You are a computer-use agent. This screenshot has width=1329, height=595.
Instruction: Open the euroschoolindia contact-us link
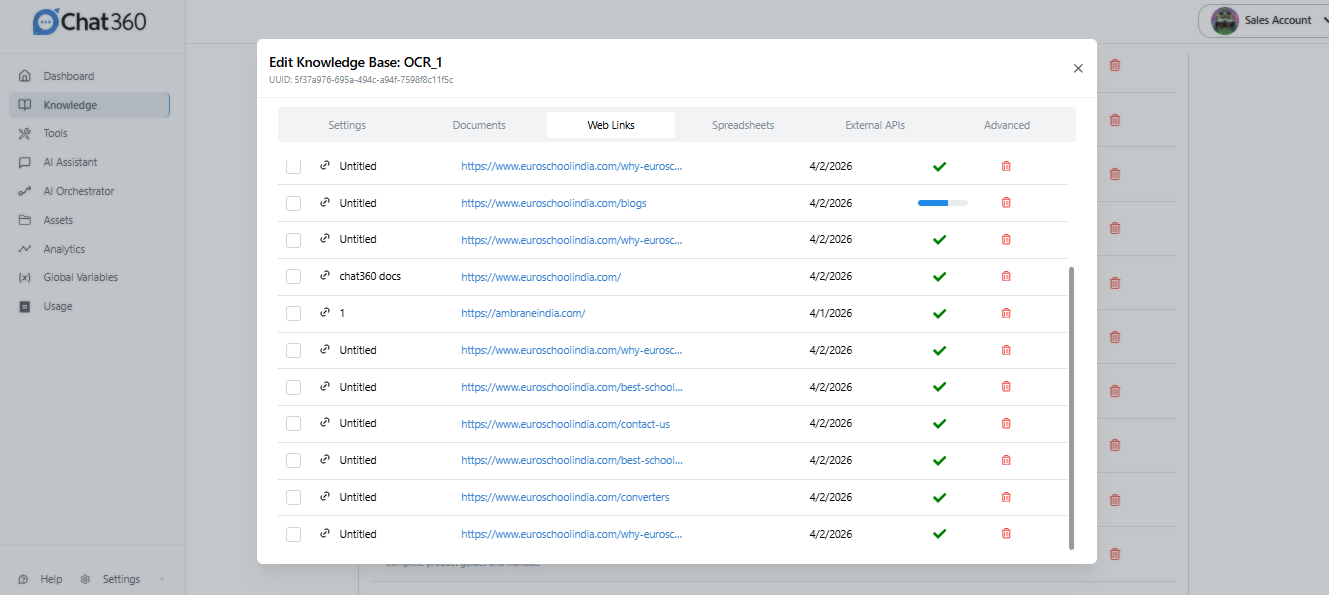tap(566, 423)
